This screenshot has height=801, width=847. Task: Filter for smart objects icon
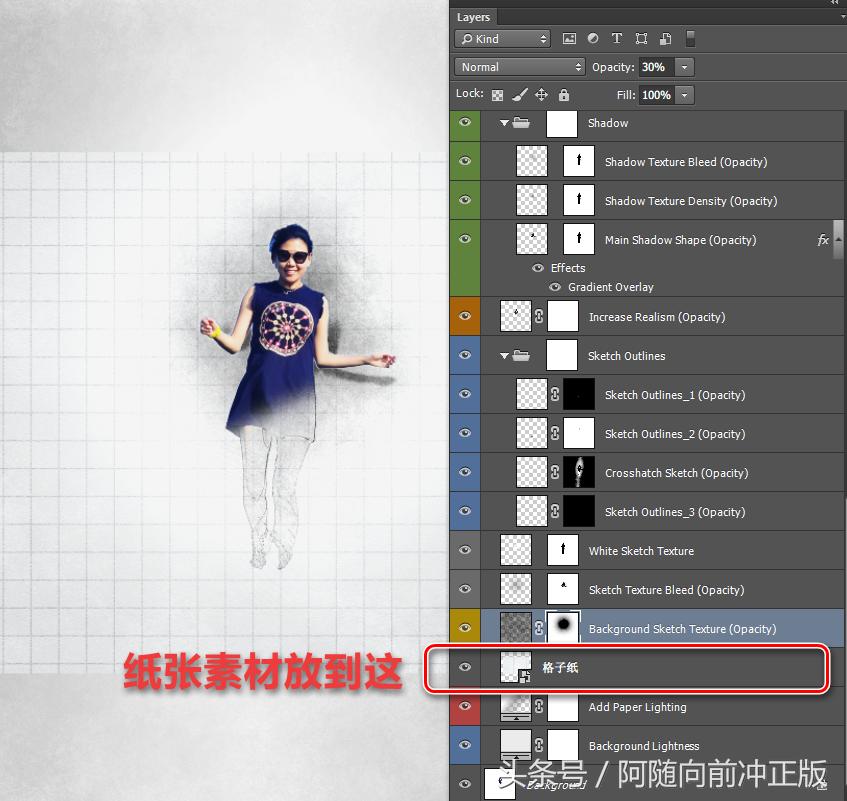(663, 39)
